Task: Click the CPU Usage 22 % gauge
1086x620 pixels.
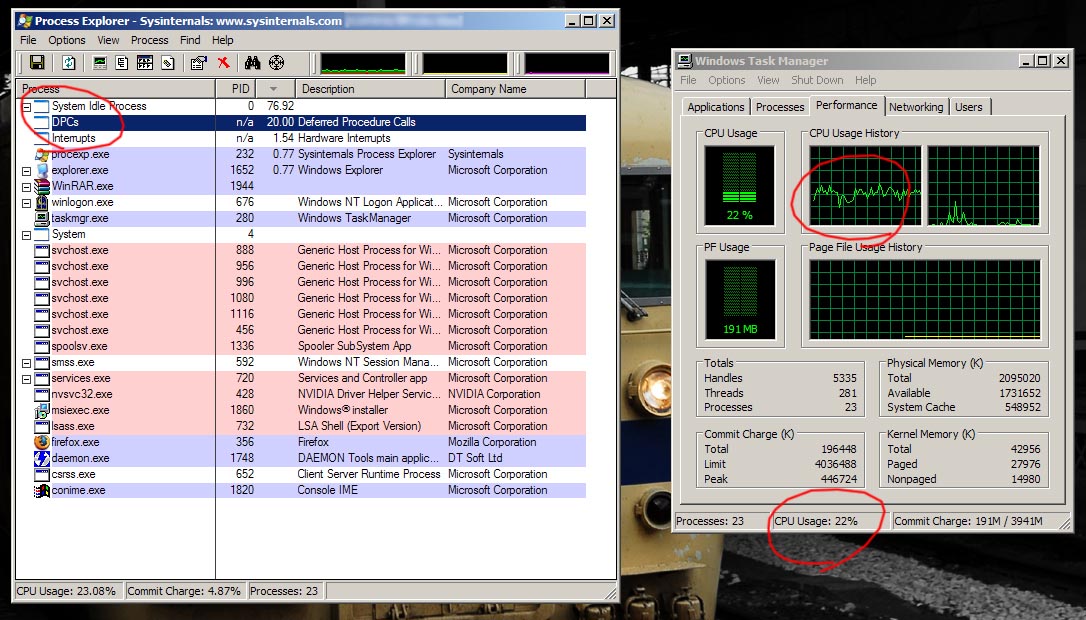Action: pyautogui.click(x=740, y=186)
